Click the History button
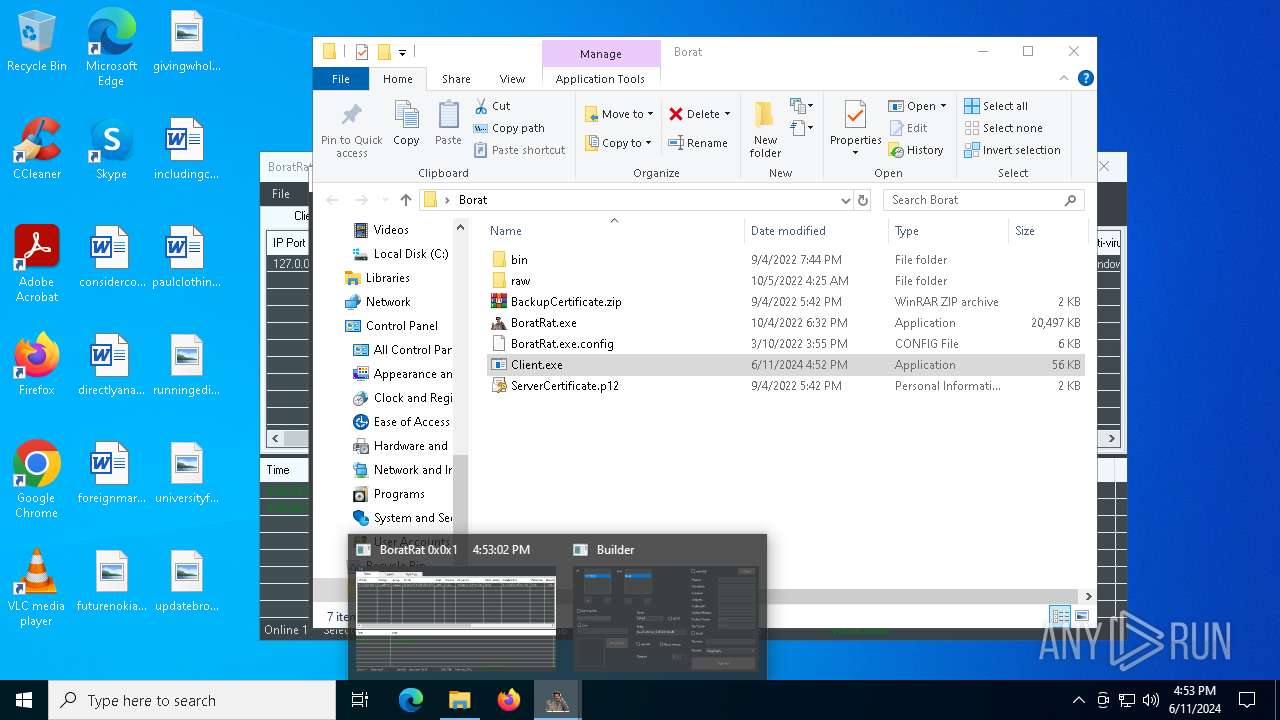The height and width of the screenshot is (720, 1280). point(915,150)
